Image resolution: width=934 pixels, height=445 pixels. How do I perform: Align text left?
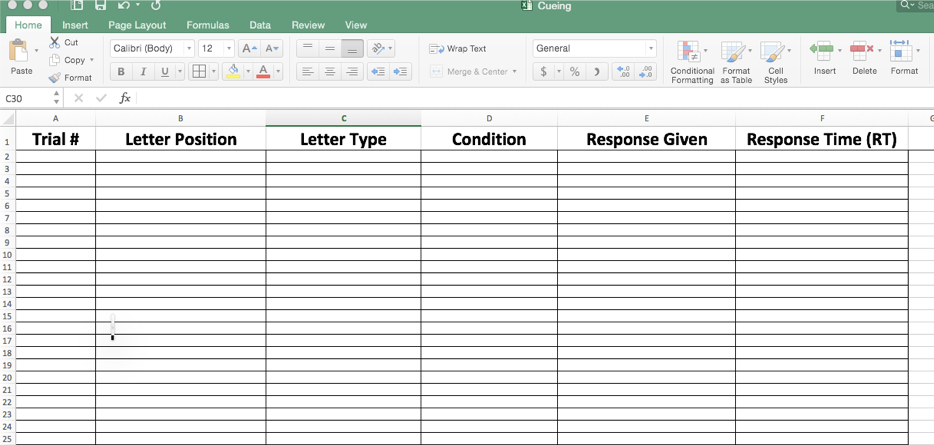tap(307, 71)
